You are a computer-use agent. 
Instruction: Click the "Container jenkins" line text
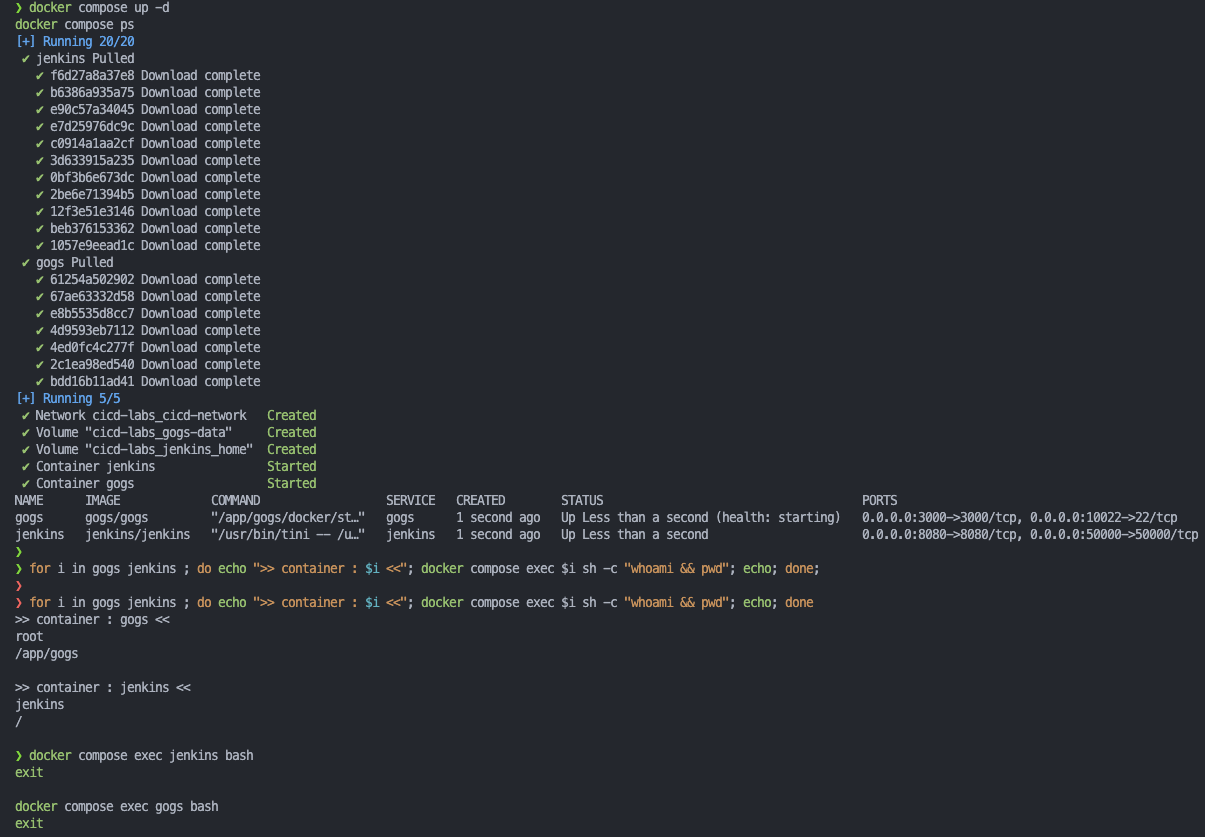(95, 466)
